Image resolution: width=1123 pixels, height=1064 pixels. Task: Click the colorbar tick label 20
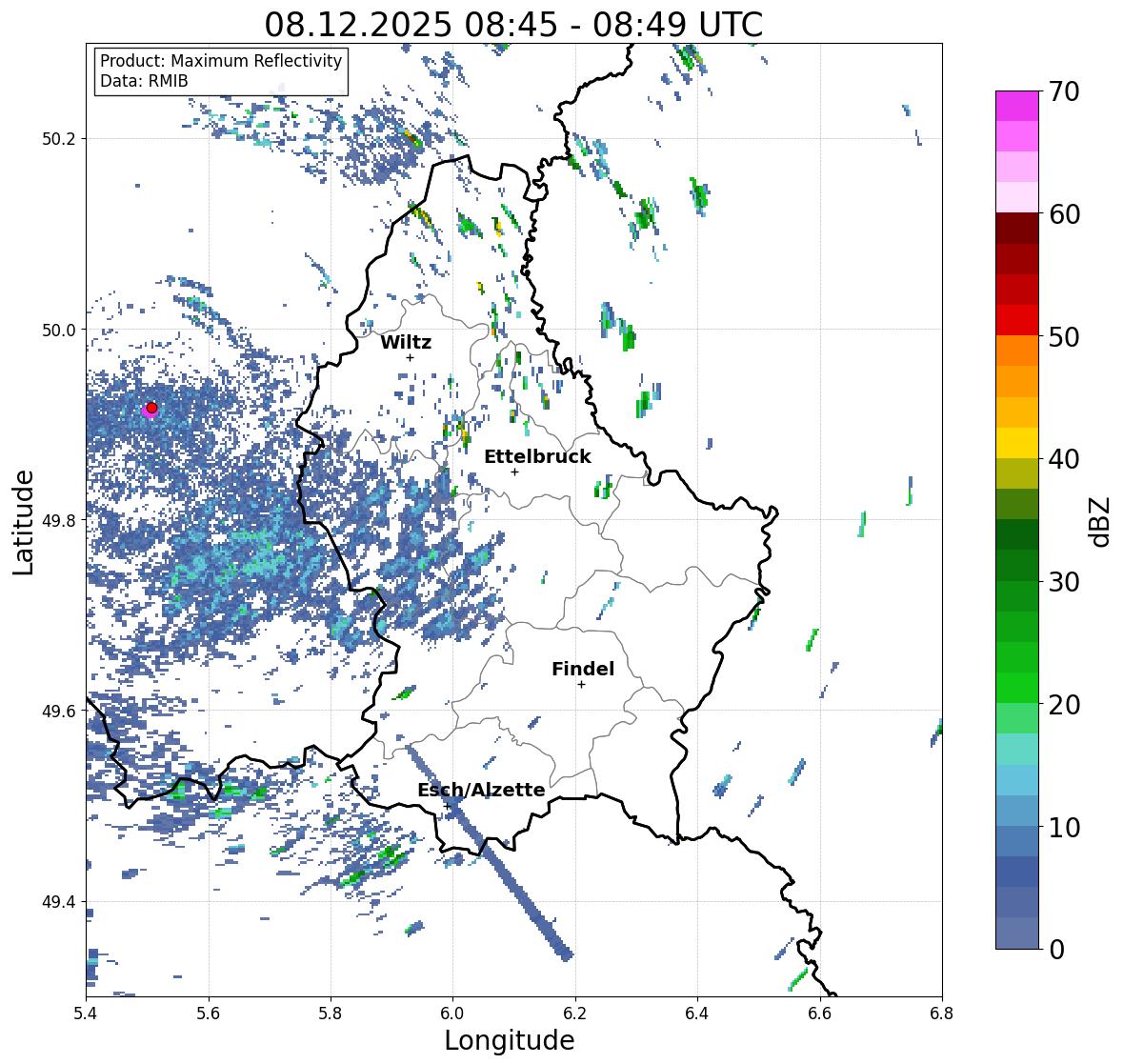point(1064,705)
